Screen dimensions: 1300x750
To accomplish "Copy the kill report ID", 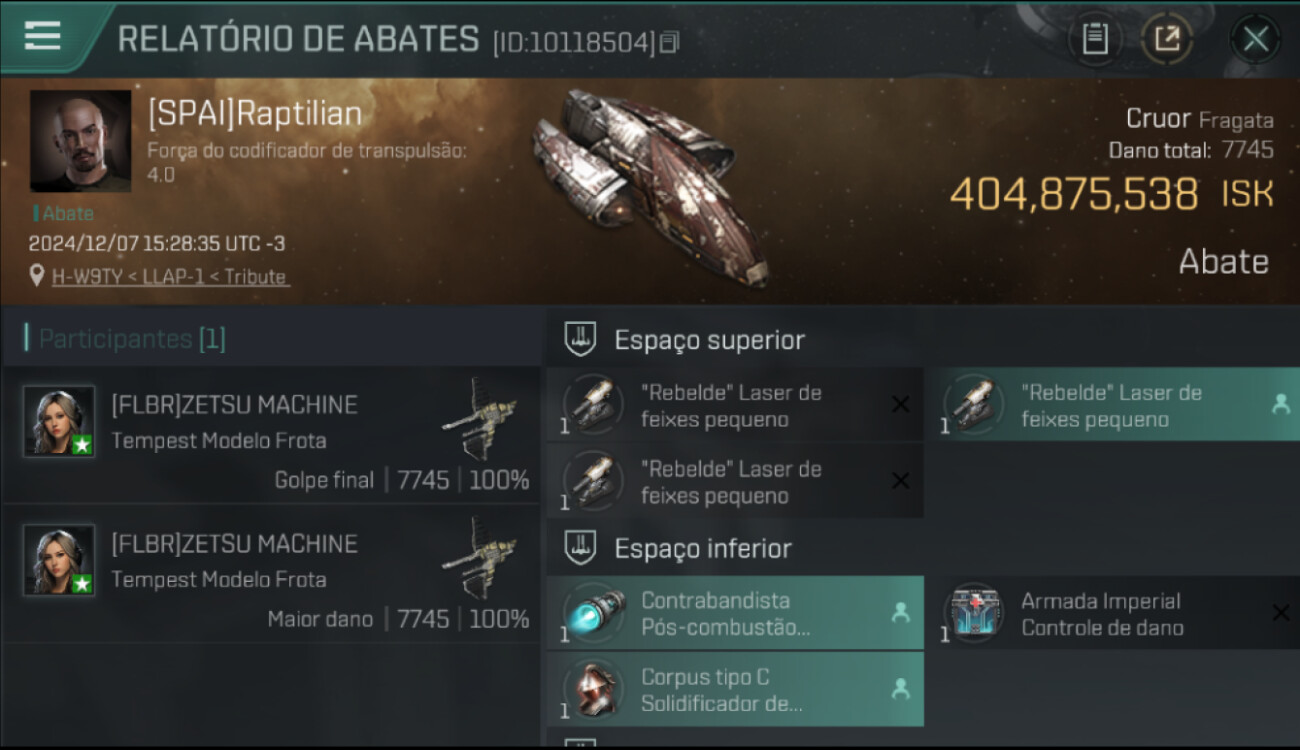I will (670, 42).
